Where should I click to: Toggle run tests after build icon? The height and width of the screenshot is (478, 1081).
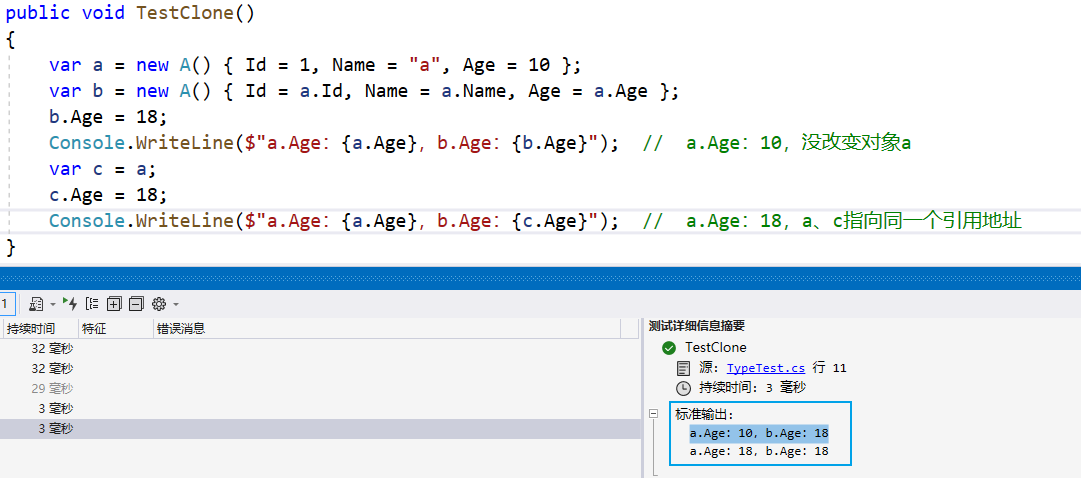[x=70, y=303]
